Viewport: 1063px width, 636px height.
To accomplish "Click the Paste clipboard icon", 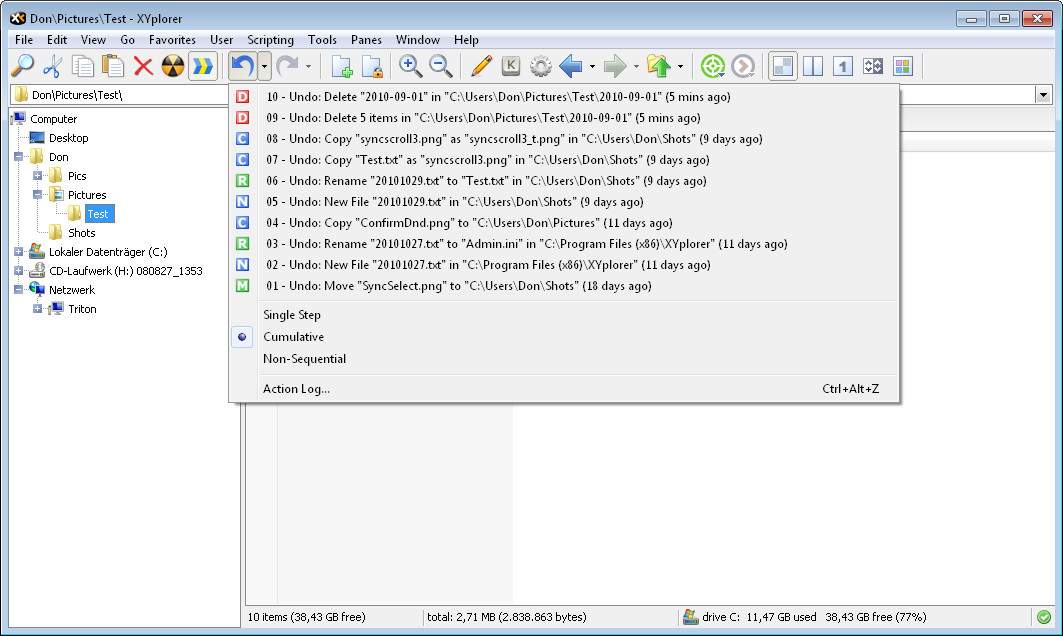I will click(x=113, y=66).
